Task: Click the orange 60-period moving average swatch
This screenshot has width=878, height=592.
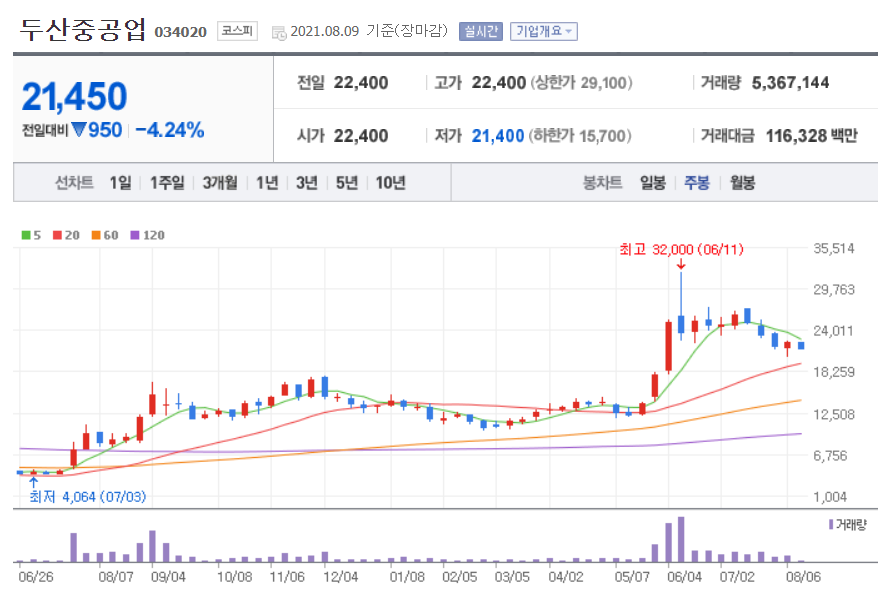Action: click(96, 235)
